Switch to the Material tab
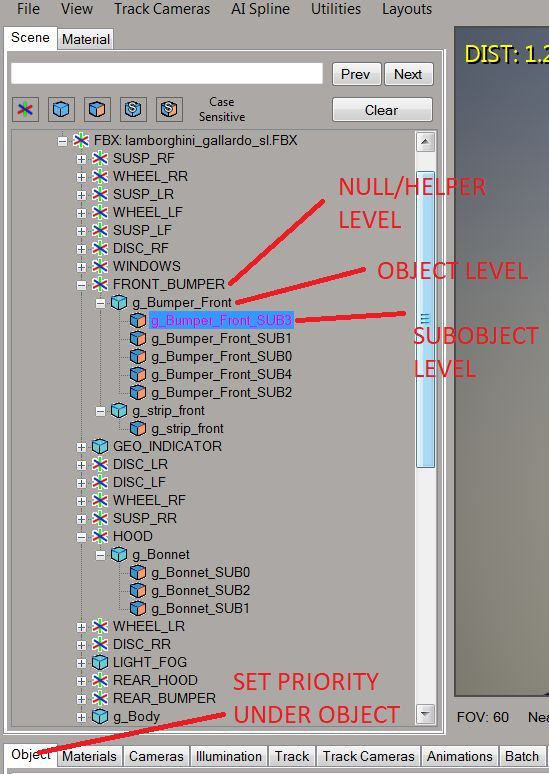This screenshot has width=549, height=774. (86, 39)
